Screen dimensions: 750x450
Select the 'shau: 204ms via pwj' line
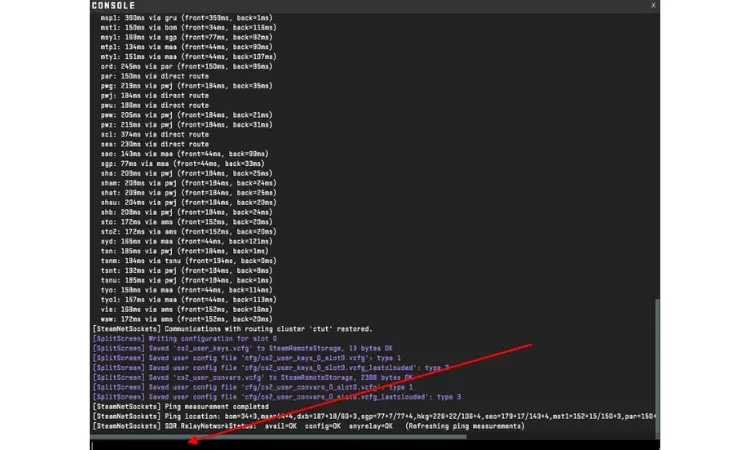(188, 202)
